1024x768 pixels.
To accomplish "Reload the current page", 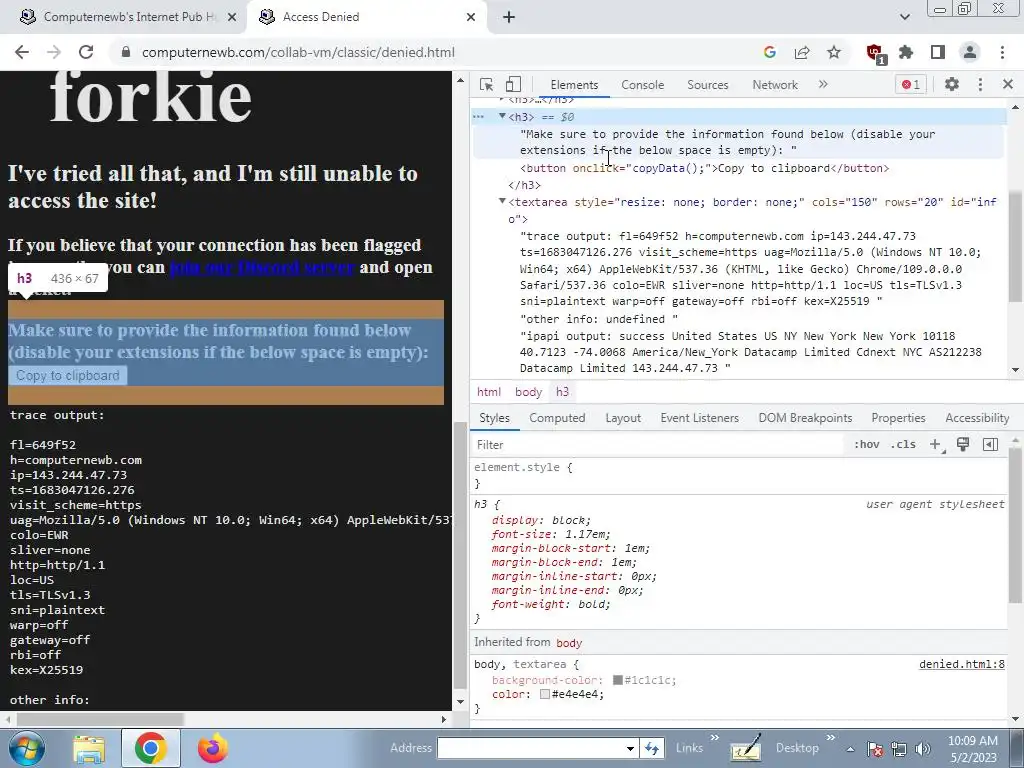I will click(86, 52).
